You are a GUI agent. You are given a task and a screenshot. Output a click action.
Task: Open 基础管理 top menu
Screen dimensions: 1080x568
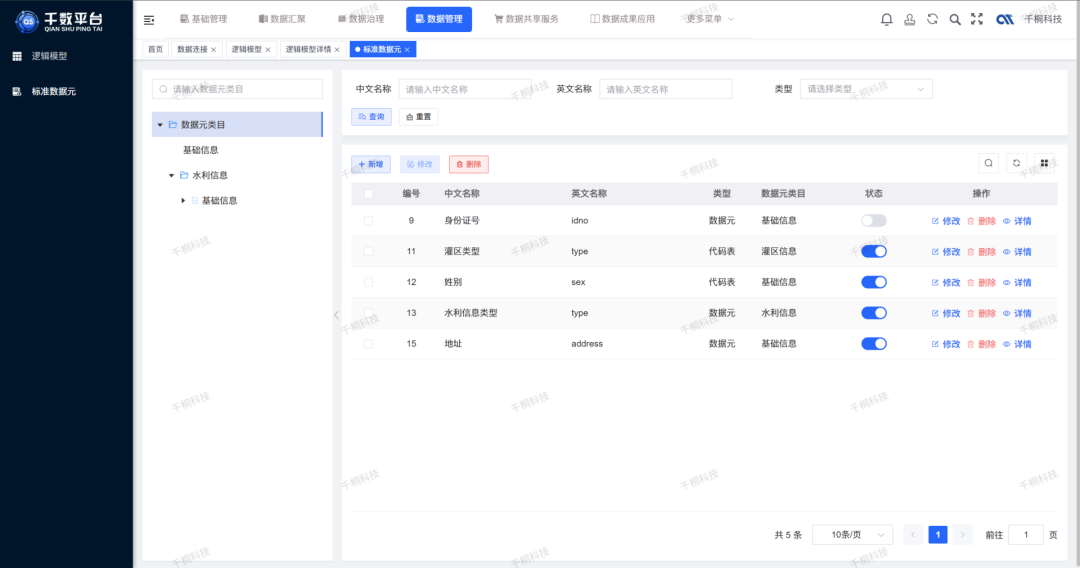coord(203,19)
